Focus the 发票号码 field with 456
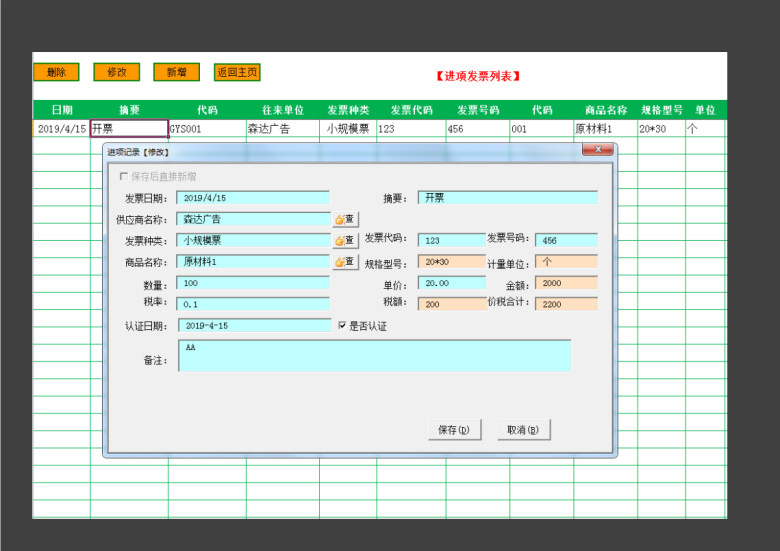The width and height of the screenshot is (780, 551). (567, 241)
